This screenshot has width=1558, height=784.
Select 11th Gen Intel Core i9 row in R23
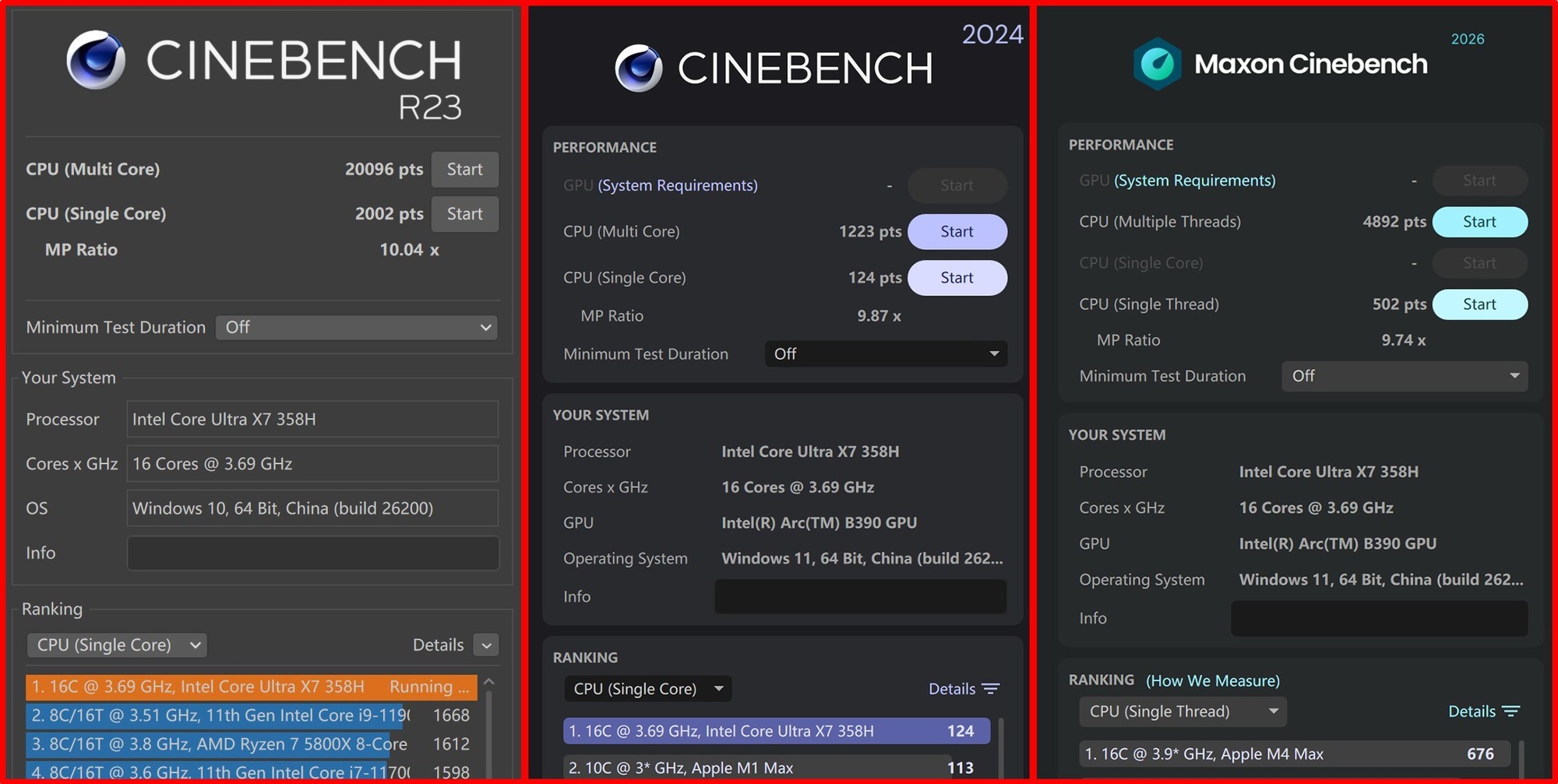click(251, 715)
